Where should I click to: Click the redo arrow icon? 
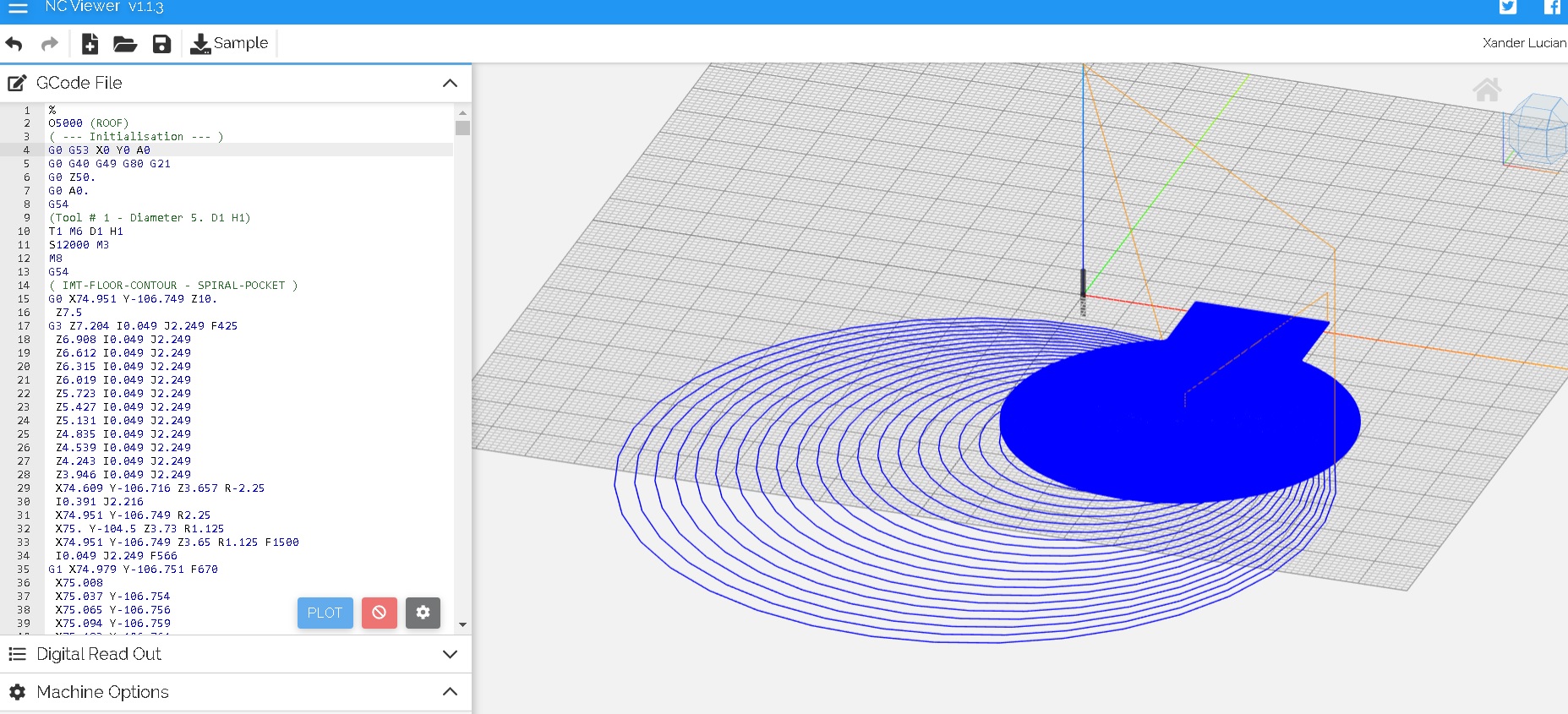click(50, 44)
